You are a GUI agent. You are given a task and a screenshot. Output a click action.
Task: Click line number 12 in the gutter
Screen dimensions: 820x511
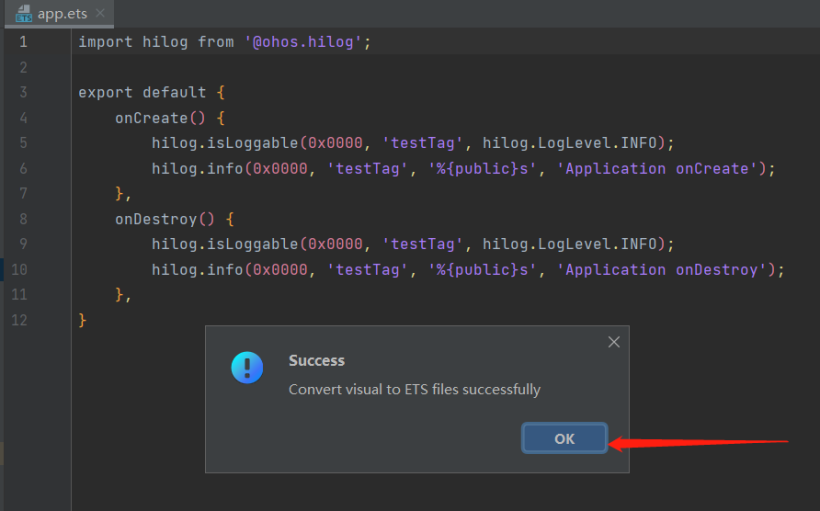click(x=20, y=320)
